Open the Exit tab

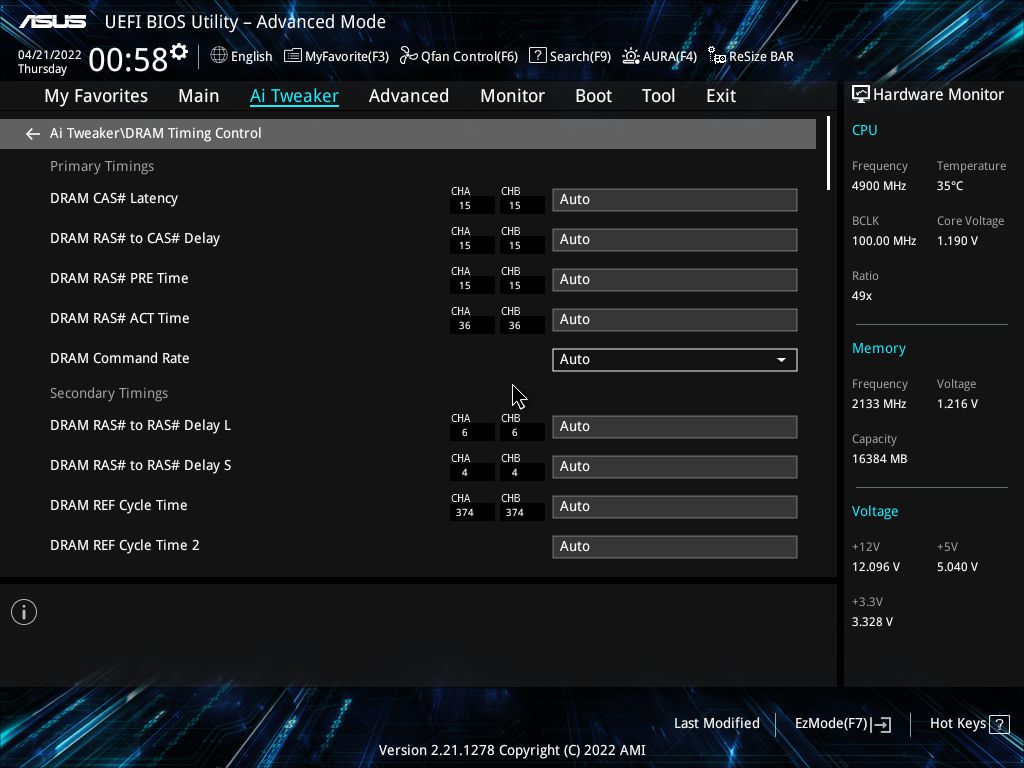pos(721,96)
